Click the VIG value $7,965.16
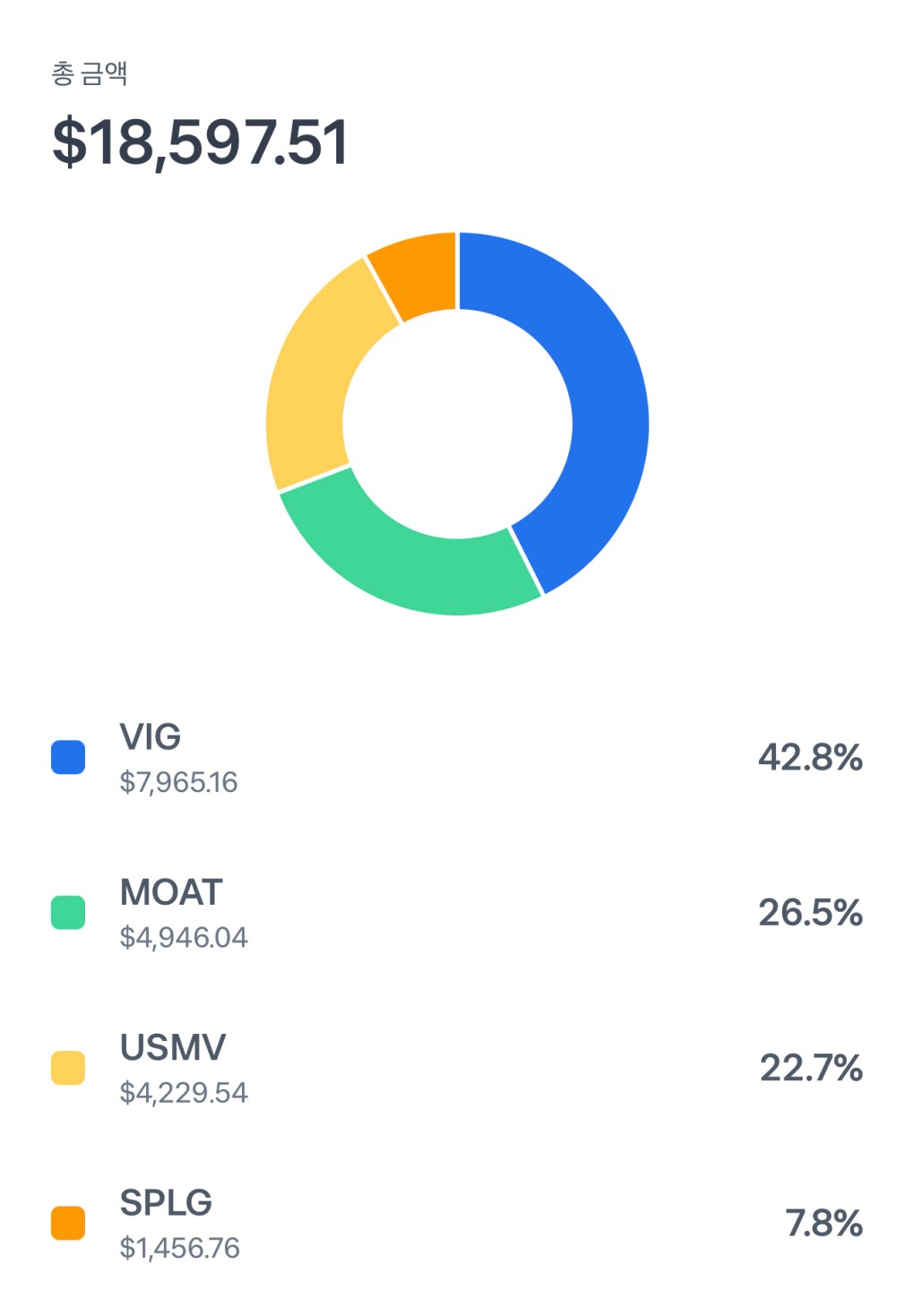 (x=178, y=782)
